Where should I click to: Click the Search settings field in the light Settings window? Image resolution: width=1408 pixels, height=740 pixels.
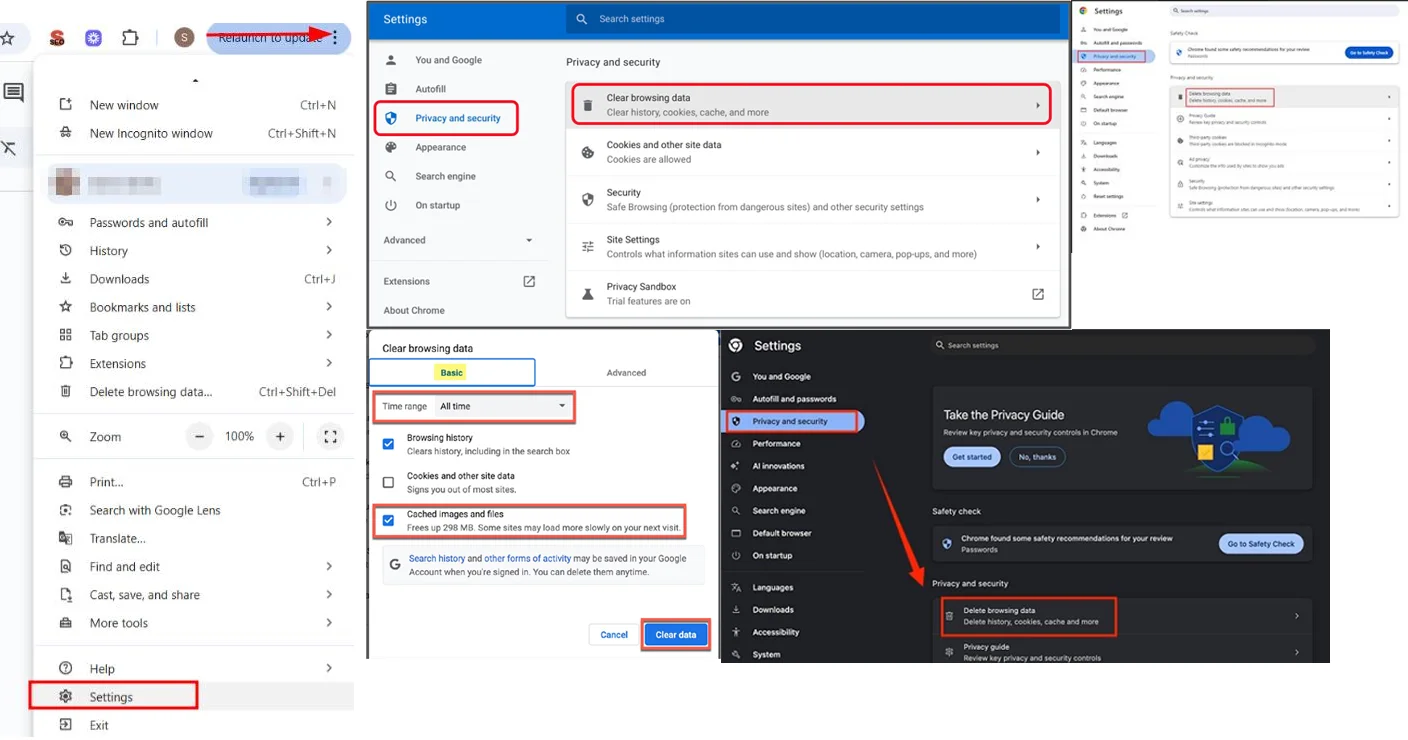tap(812, 19)
